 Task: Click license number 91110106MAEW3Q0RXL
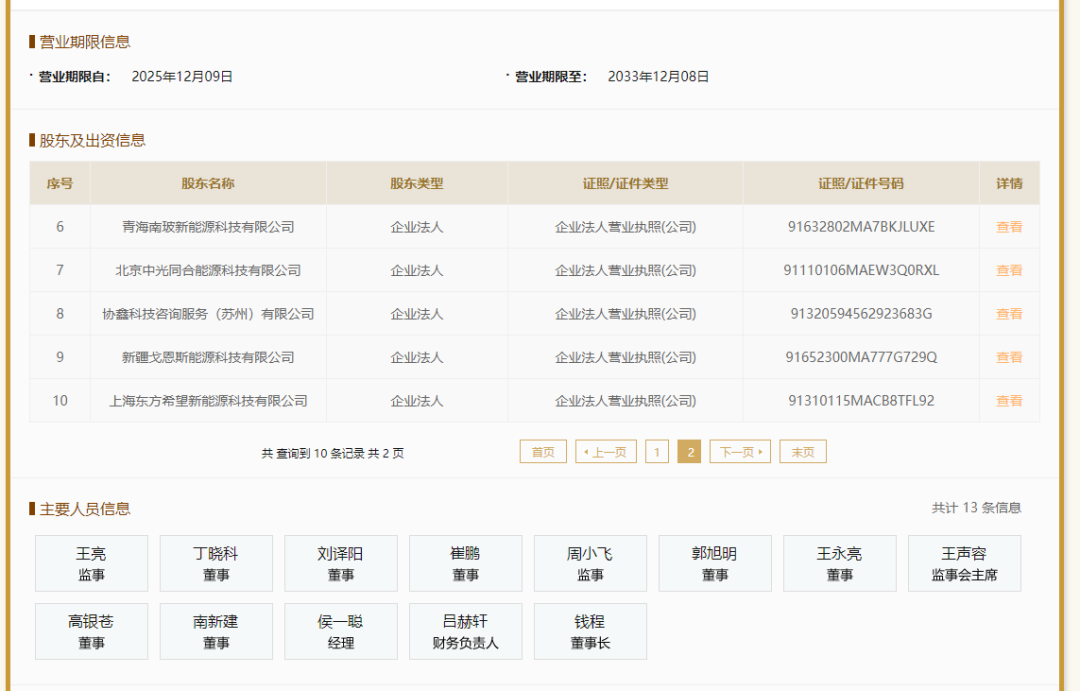(861, 270)
